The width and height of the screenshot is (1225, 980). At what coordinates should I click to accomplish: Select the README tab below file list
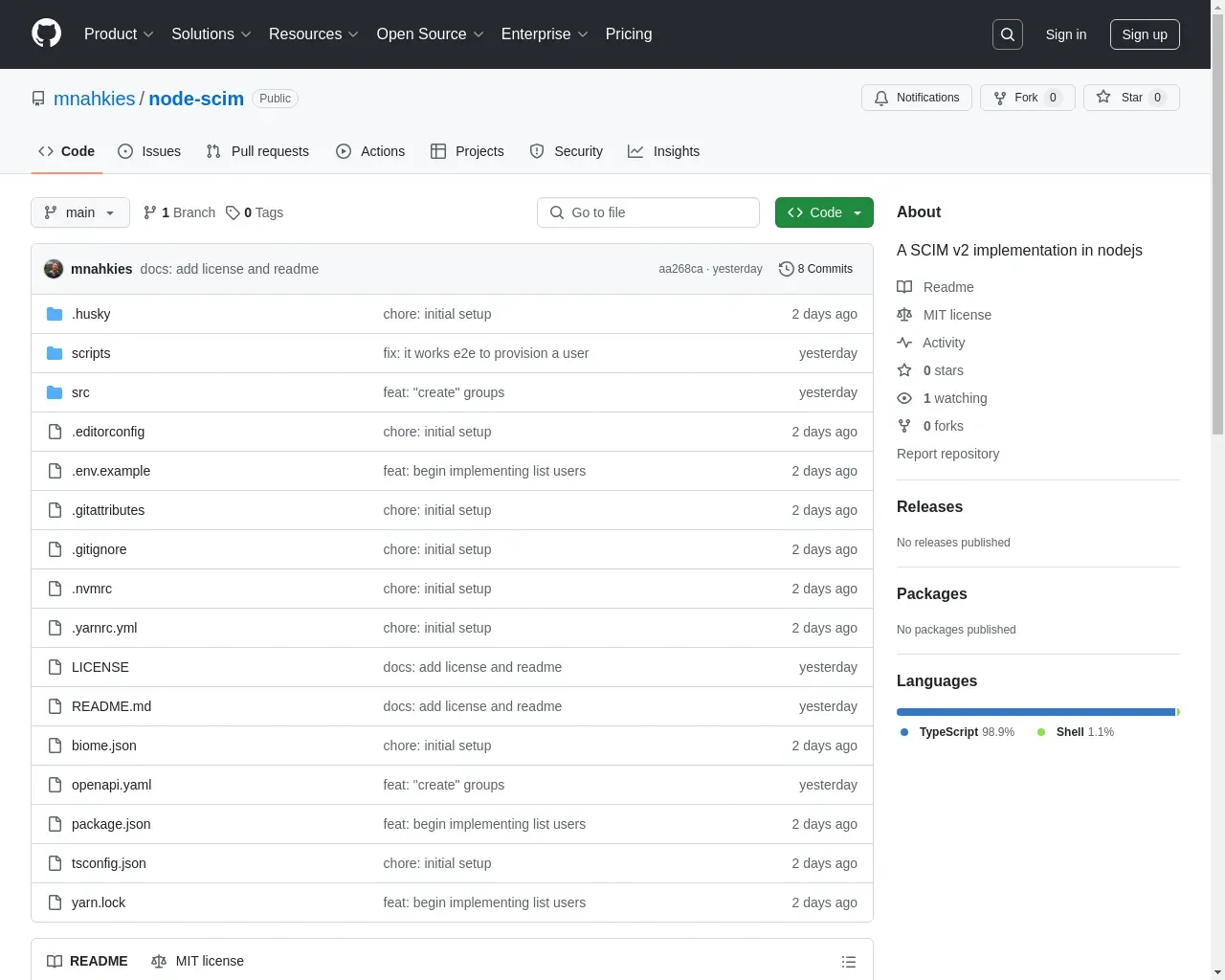pos(87,961)
